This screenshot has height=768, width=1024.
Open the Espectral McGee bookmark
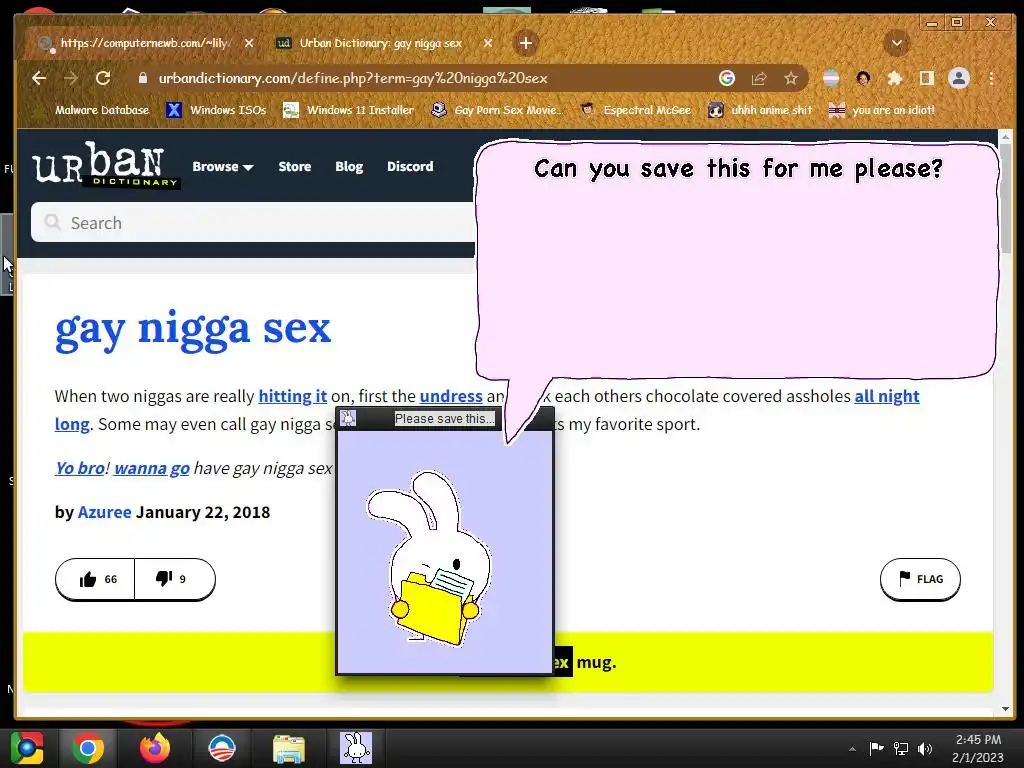point(635,110)
